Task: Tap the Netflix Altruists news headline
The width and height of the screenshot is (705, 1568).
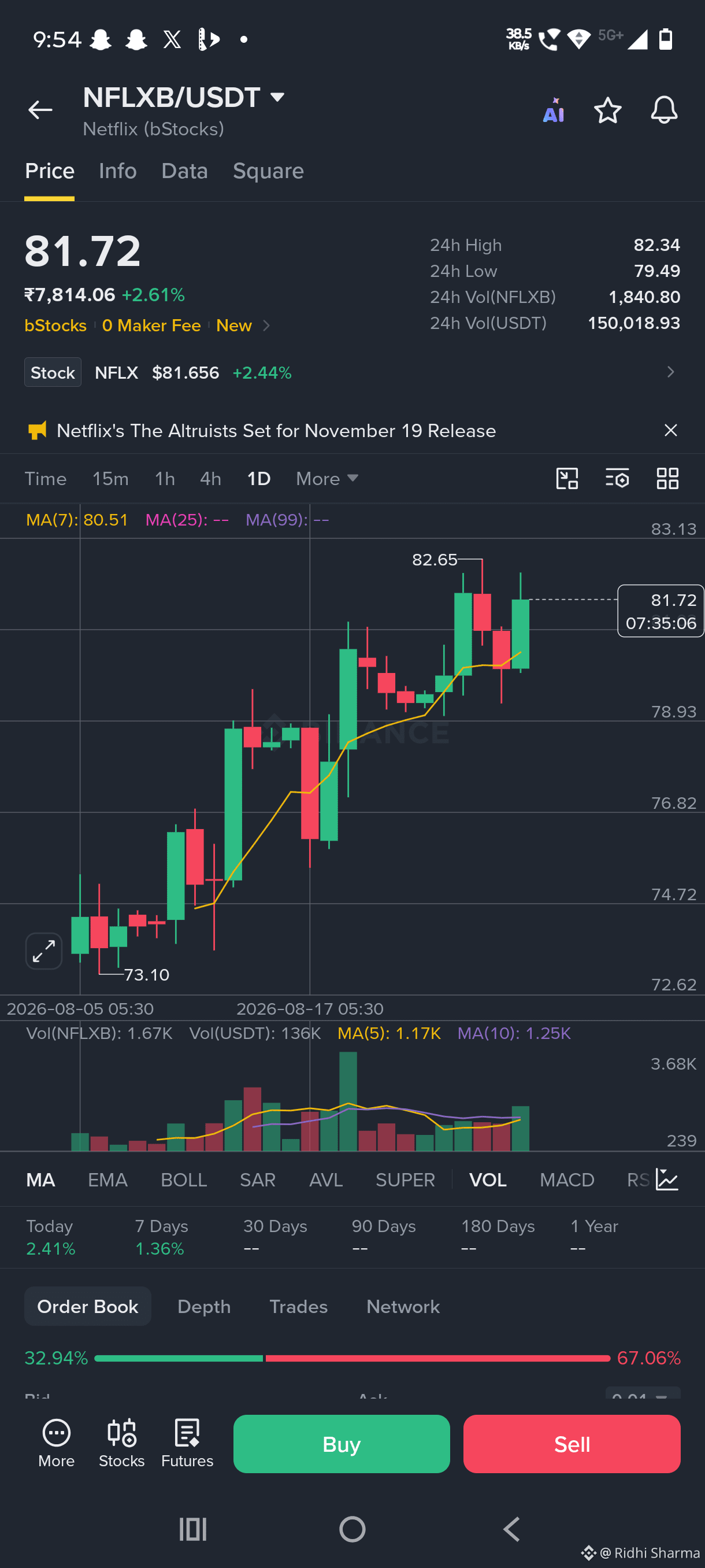Action: coord(276,431)
